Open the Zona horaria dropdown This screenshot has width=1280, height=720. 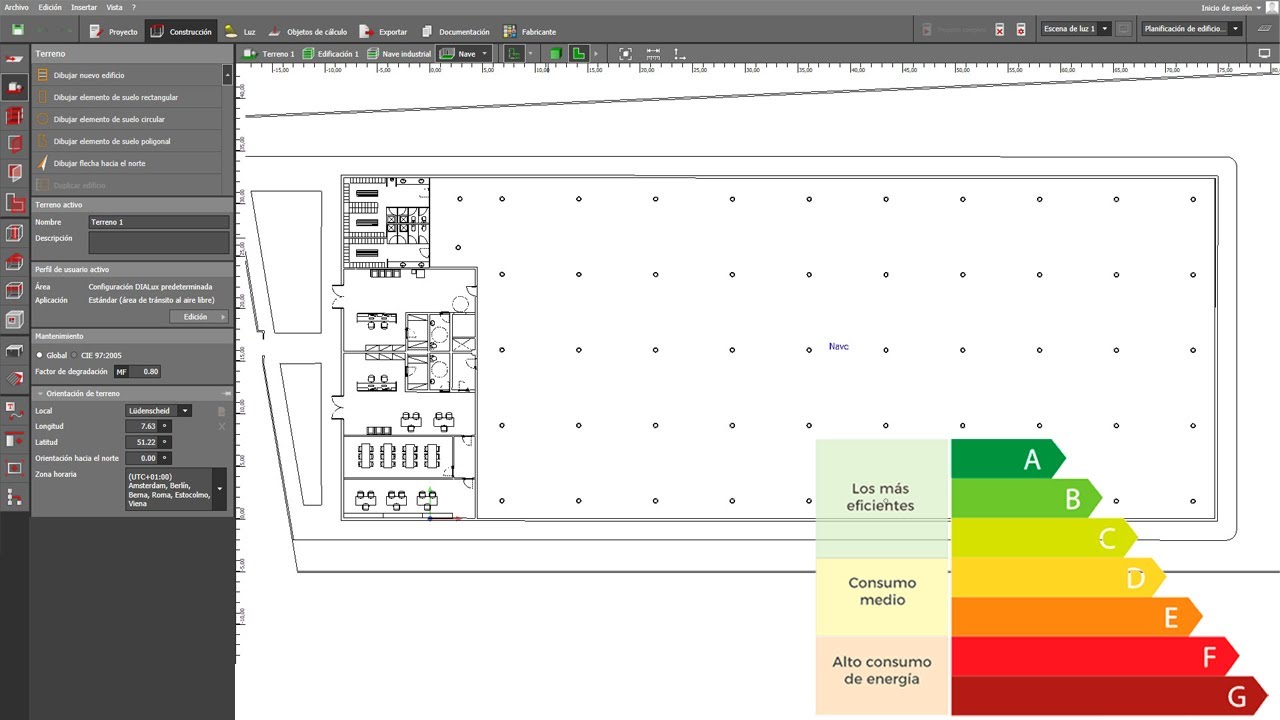176,489
